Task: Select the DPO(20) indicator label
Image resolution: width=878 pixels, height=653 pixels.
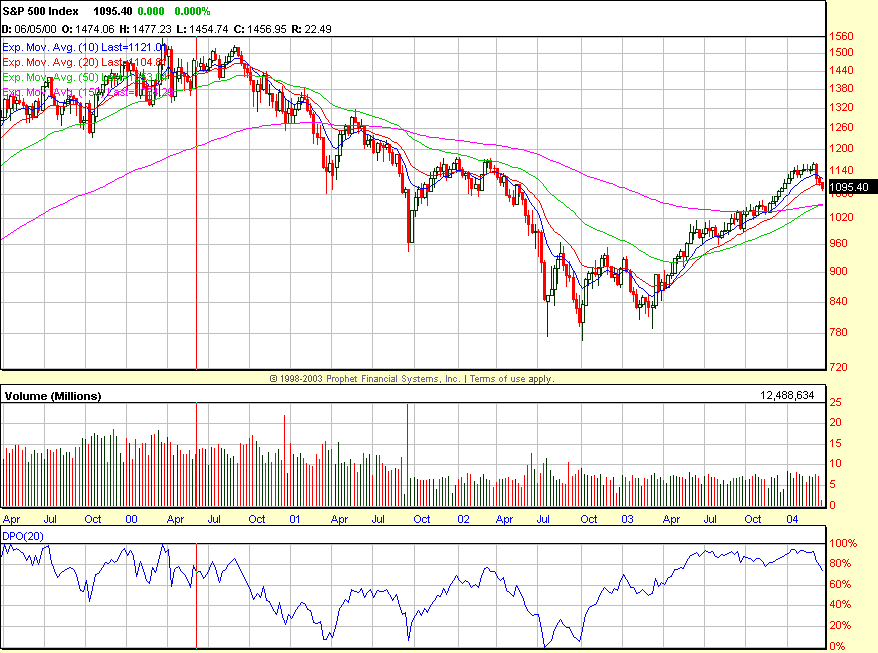Action: coord(24,538)
